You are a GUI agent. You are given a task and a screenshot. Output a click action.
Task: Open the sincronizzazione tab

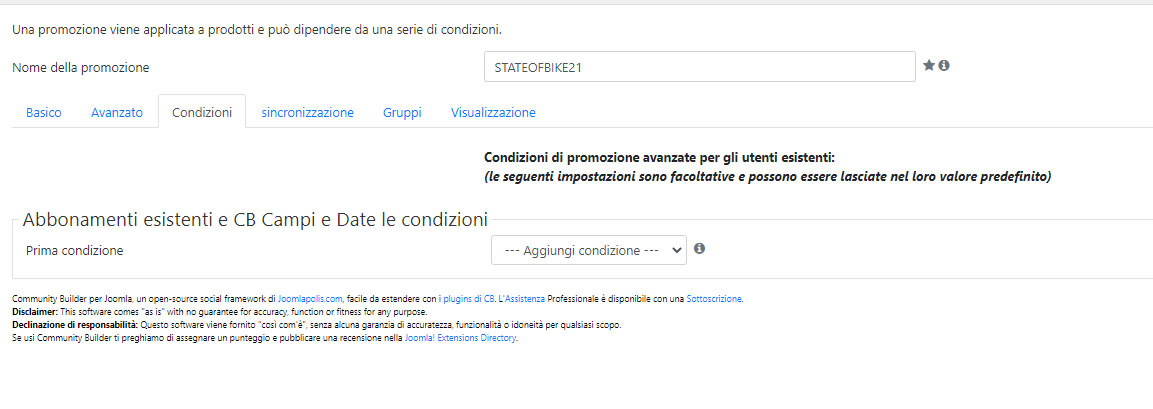point(307,113)
